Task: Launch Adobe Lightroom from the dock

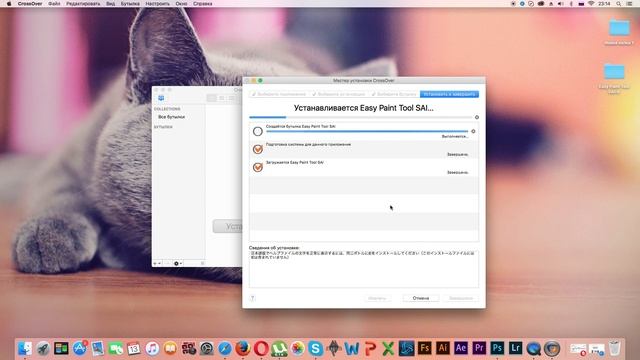Action: coord(516,348)
